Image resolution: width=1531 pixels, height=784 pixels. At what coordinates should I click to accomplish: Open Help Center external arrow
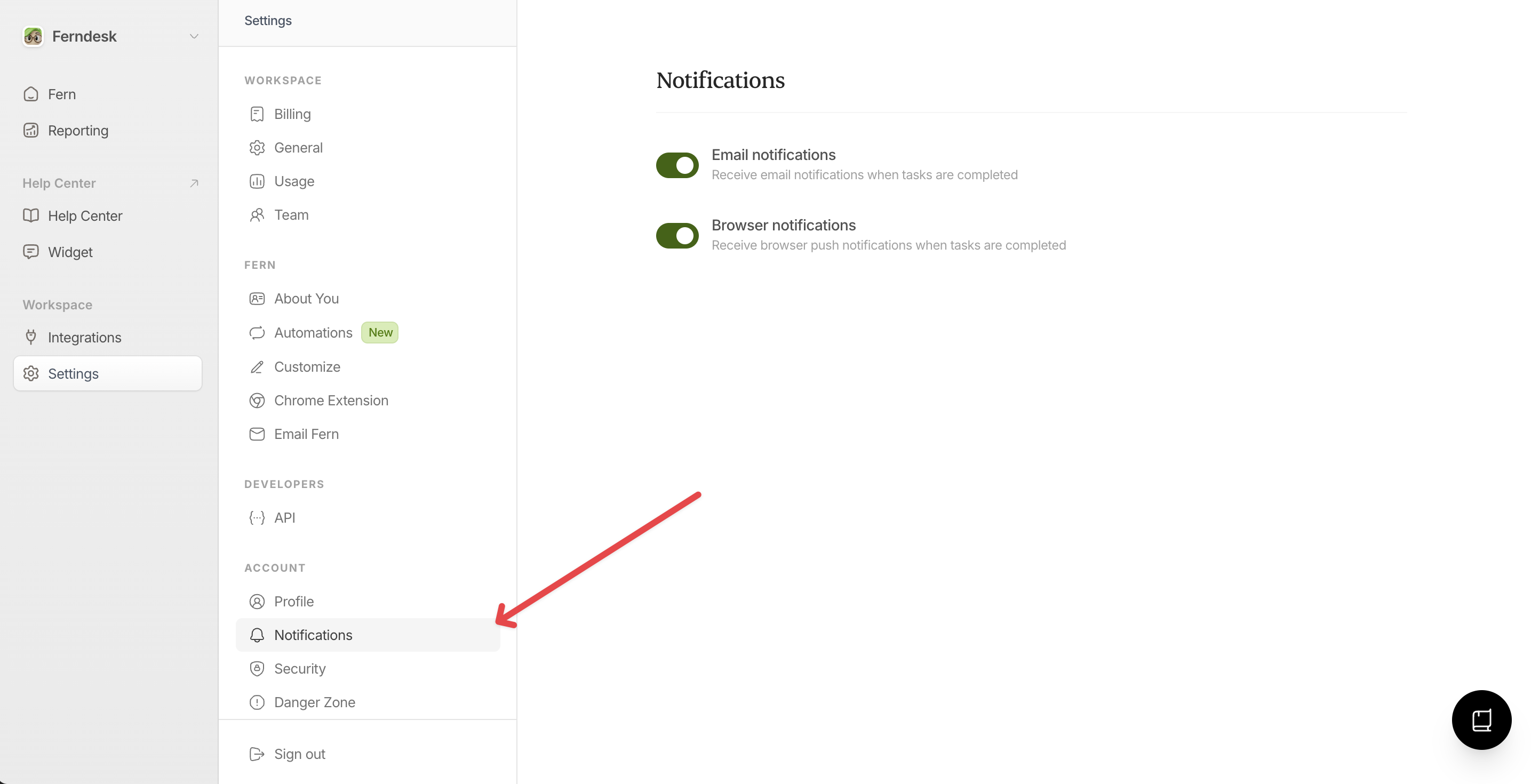click(x=194, y=183)
